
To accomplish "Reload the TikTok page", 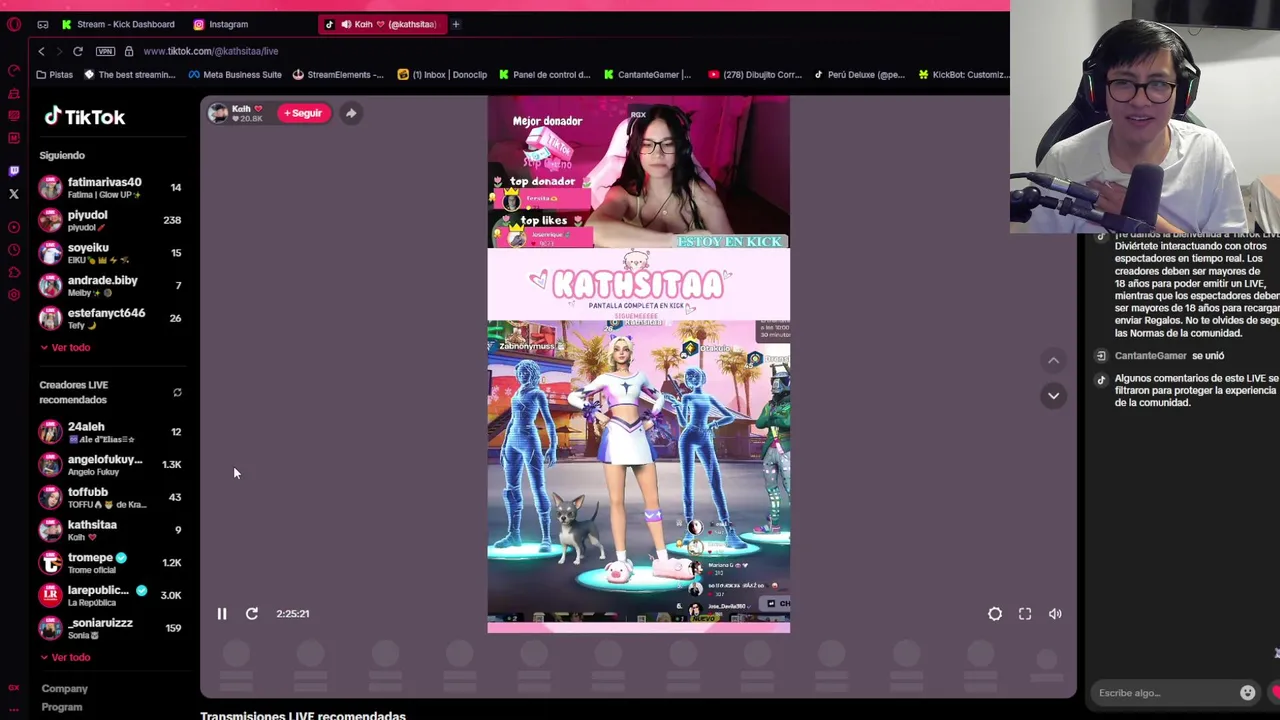I will (77, 51).
